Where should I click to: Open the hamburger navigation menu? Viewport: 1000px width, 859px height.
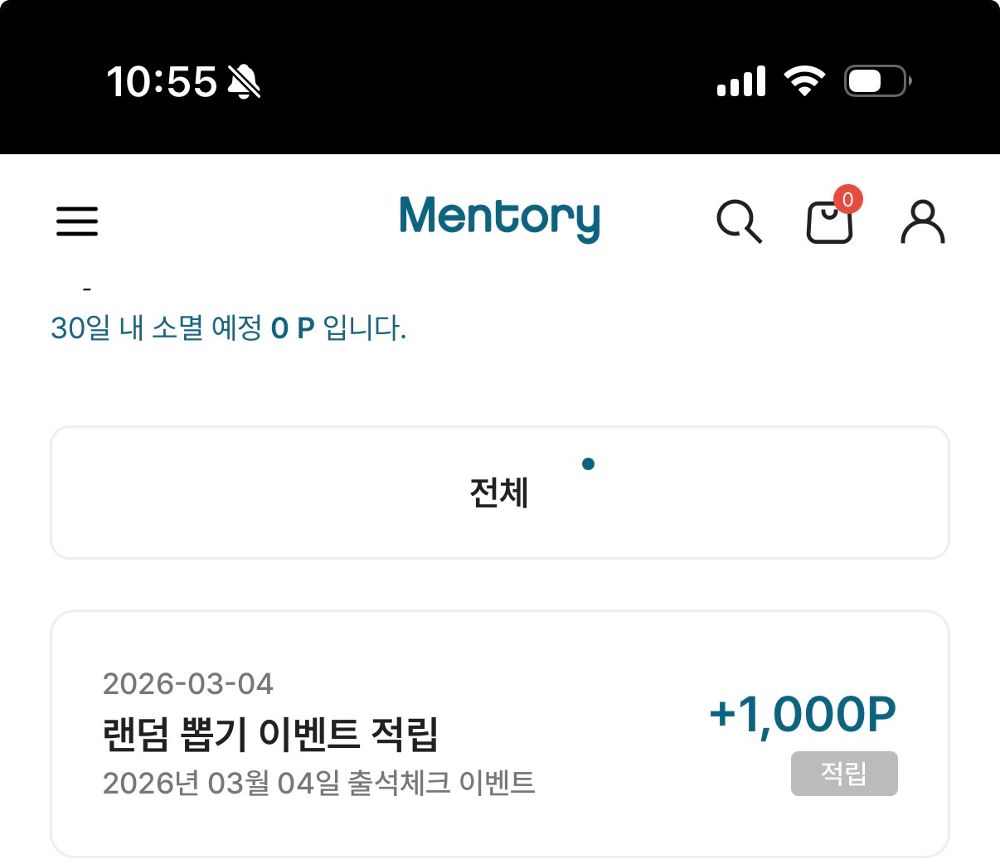point(77,221)
